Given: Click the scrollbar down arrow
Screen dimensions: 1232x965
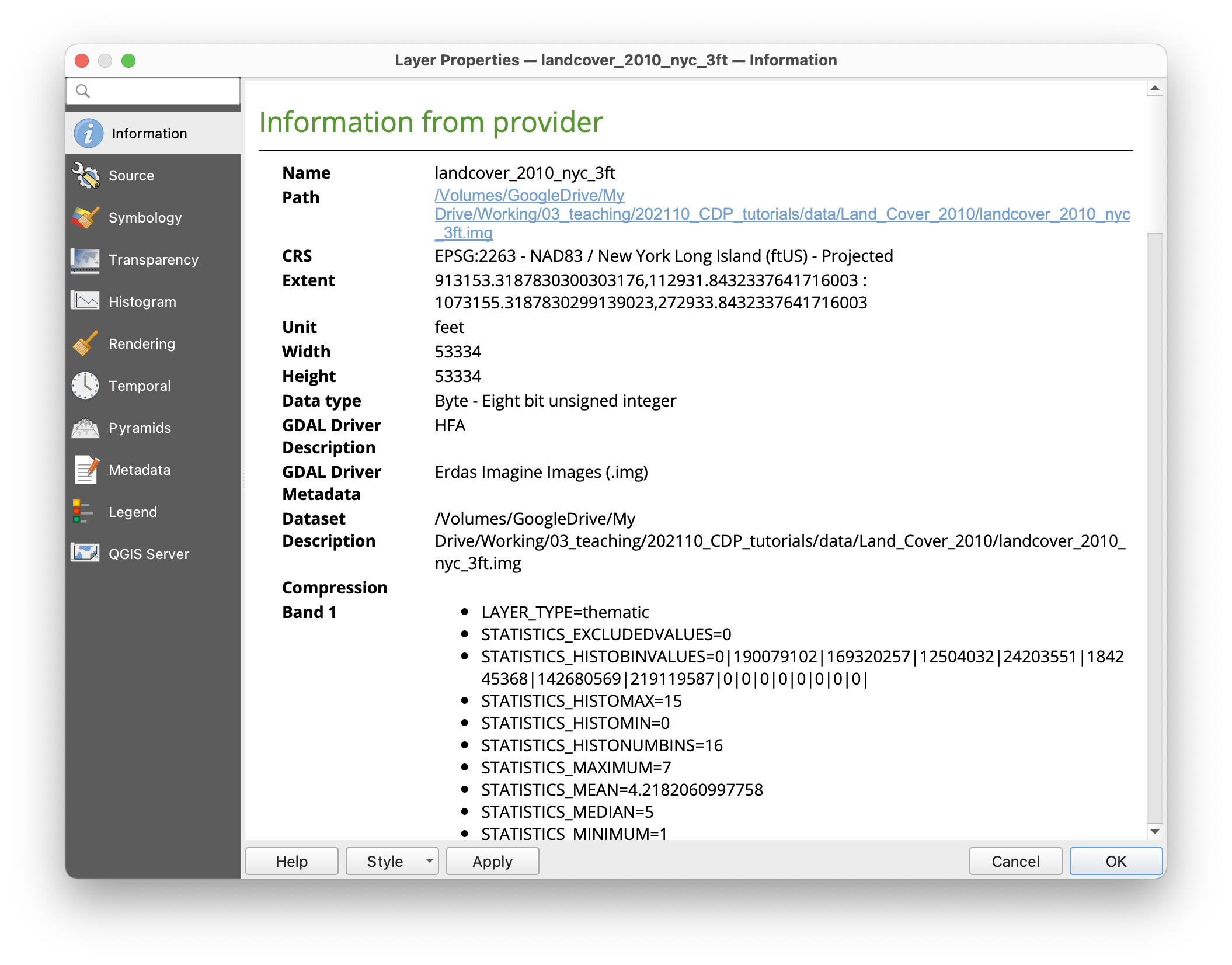Looking at the screenshot, I should 1155,832.
